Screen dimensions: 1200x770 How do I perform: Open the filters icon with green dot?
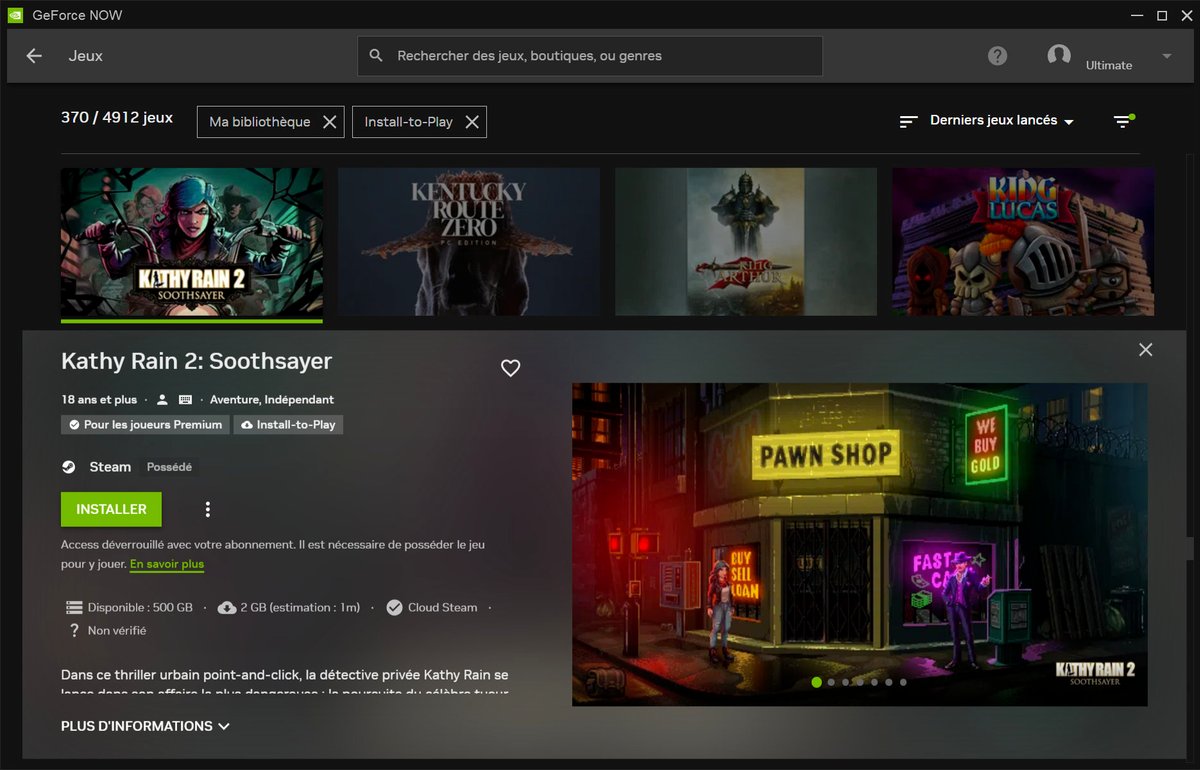point(1122,120)
